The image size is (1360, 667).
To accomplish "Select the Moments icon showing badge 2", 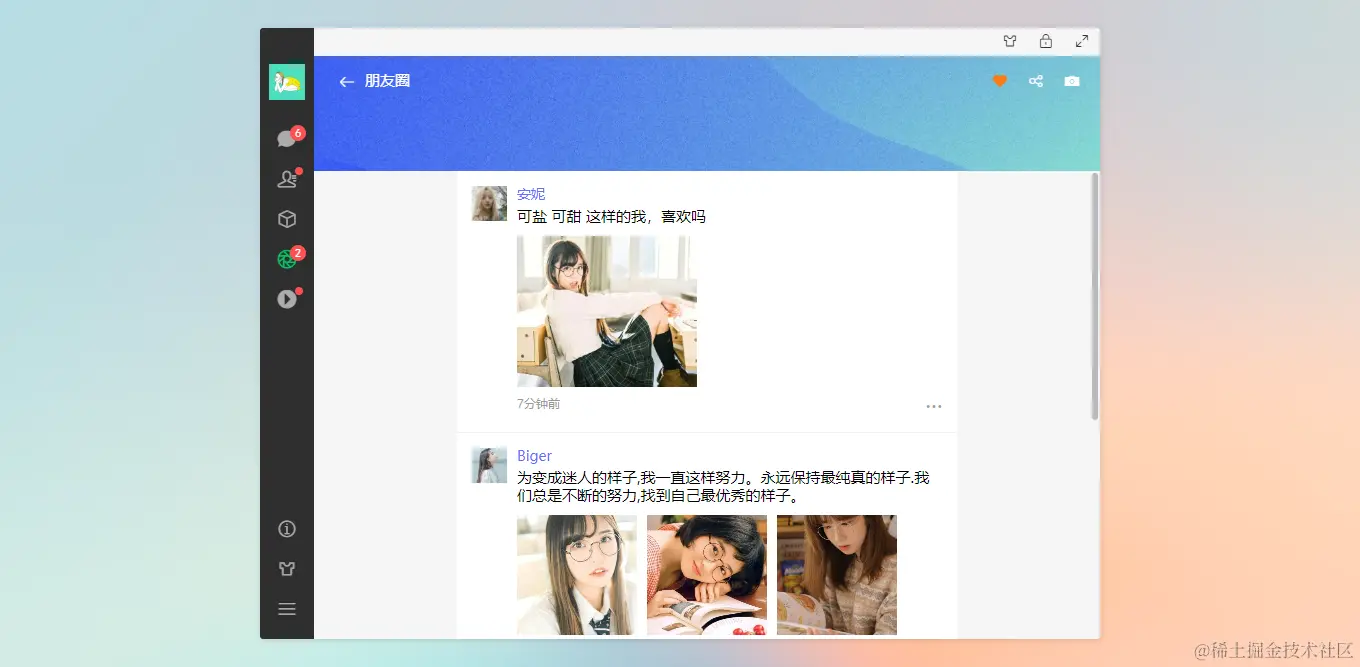I will pos(287,258).
